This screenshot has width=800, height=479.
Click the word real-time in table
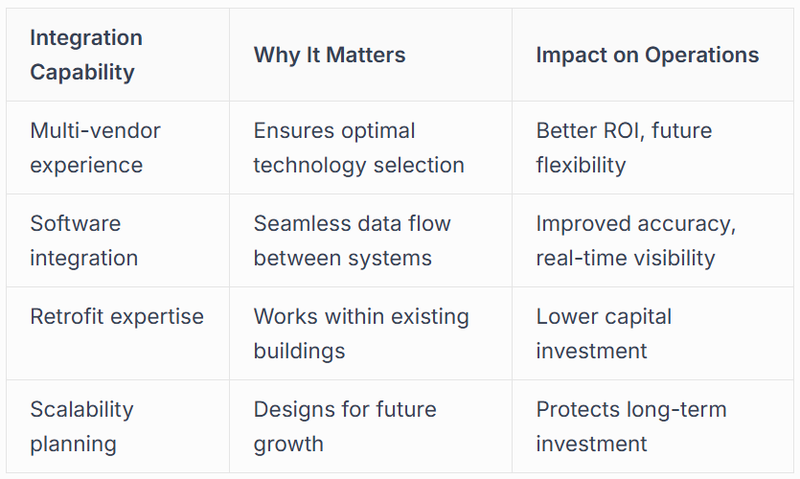pyautogui.click(x=569, y=258)
